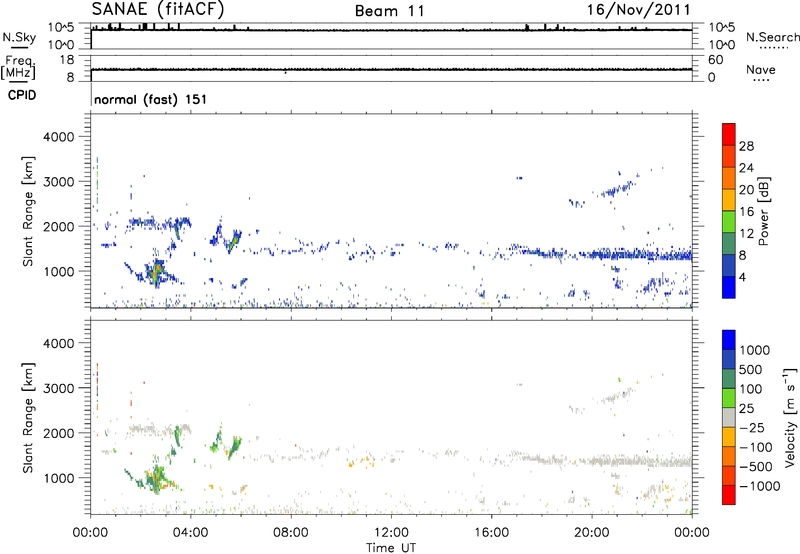
Task: Select the 08:00 time tick label
Action: point(290,533)
